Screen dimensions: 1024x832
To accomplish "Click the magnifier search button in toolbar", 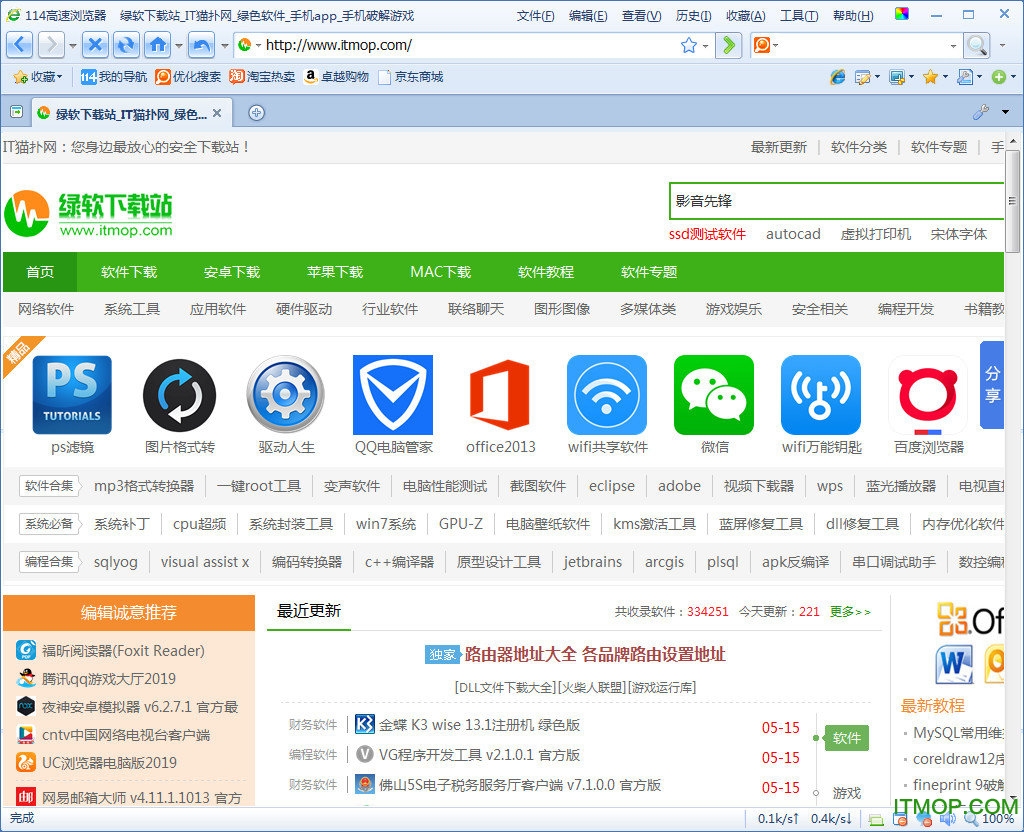I will (977, 45).
